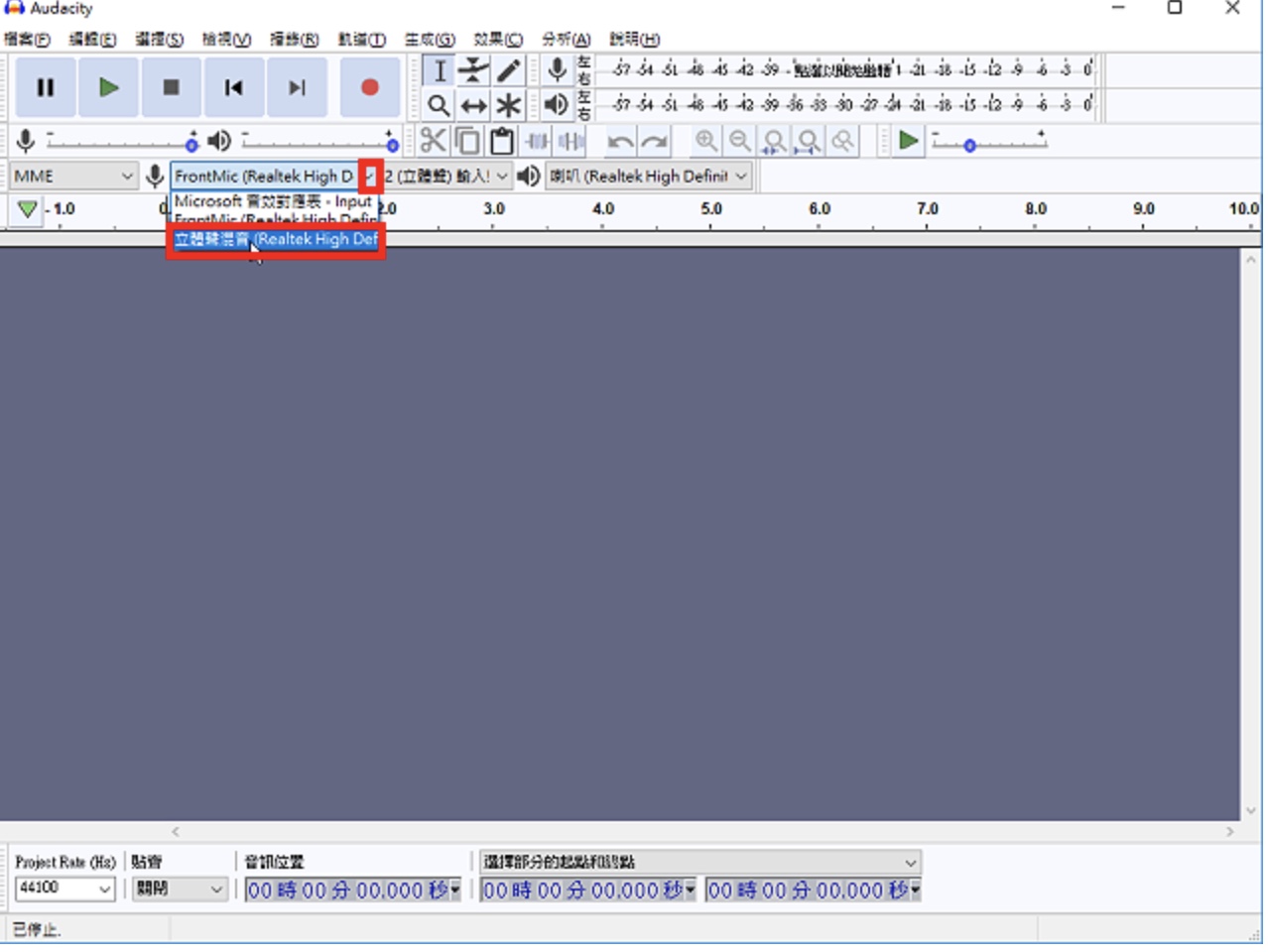Viewport: 1268px width, 952px height.
Task: Choose Microsoft 音效對應表 - Input in list
Action: (274, 201)
